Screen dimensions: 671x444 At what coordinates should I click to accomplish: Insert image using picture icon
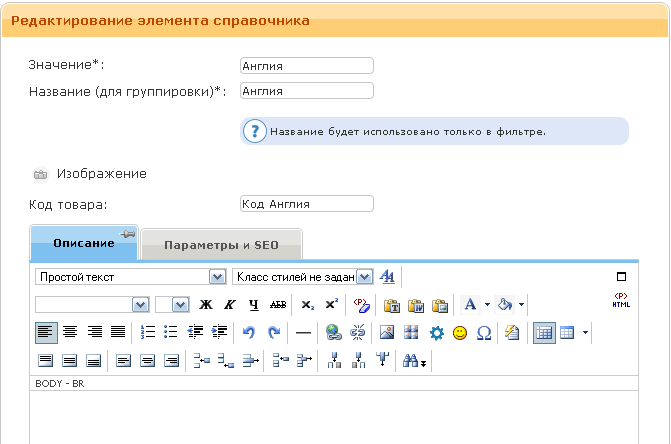[387, 333]
